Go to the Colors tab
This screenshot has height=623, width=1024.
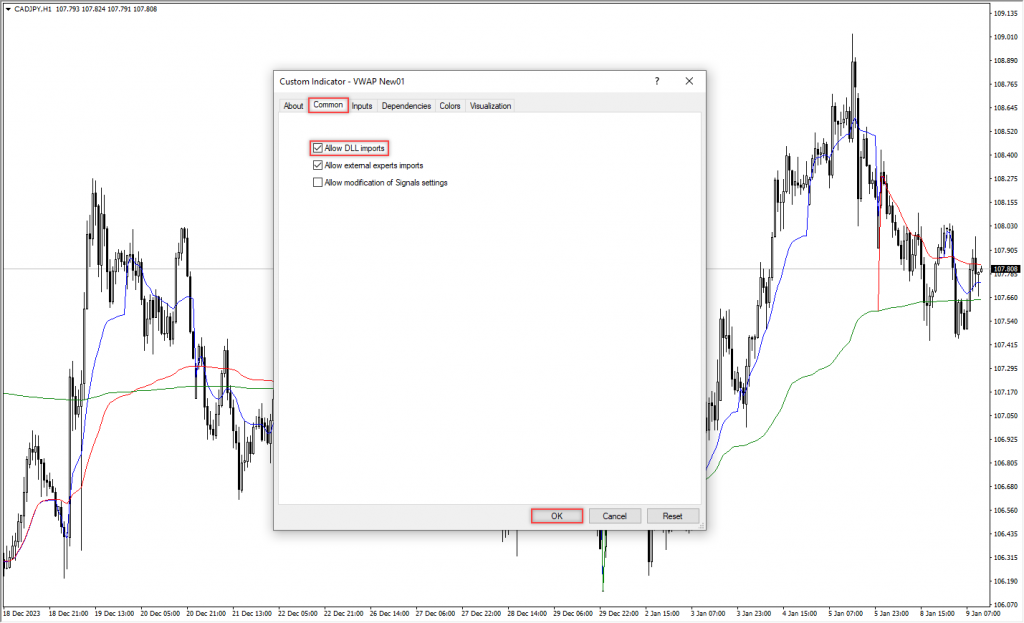tap(449, 106)
